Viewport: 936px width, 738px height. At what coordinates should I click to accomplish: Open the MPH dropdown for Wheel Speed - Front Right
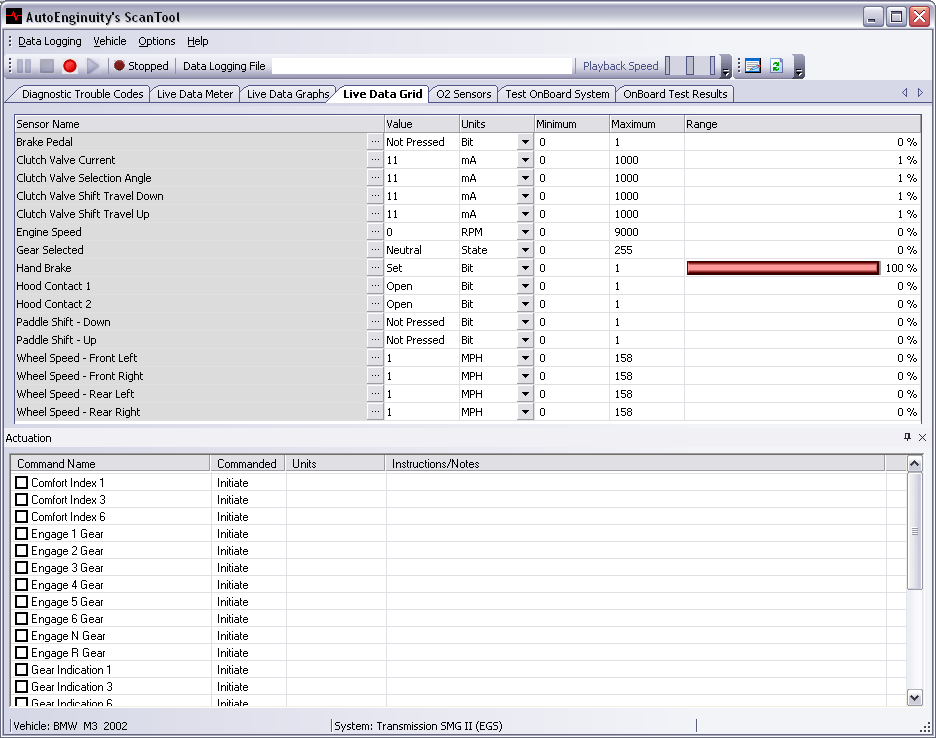click(x=525, y=376)
